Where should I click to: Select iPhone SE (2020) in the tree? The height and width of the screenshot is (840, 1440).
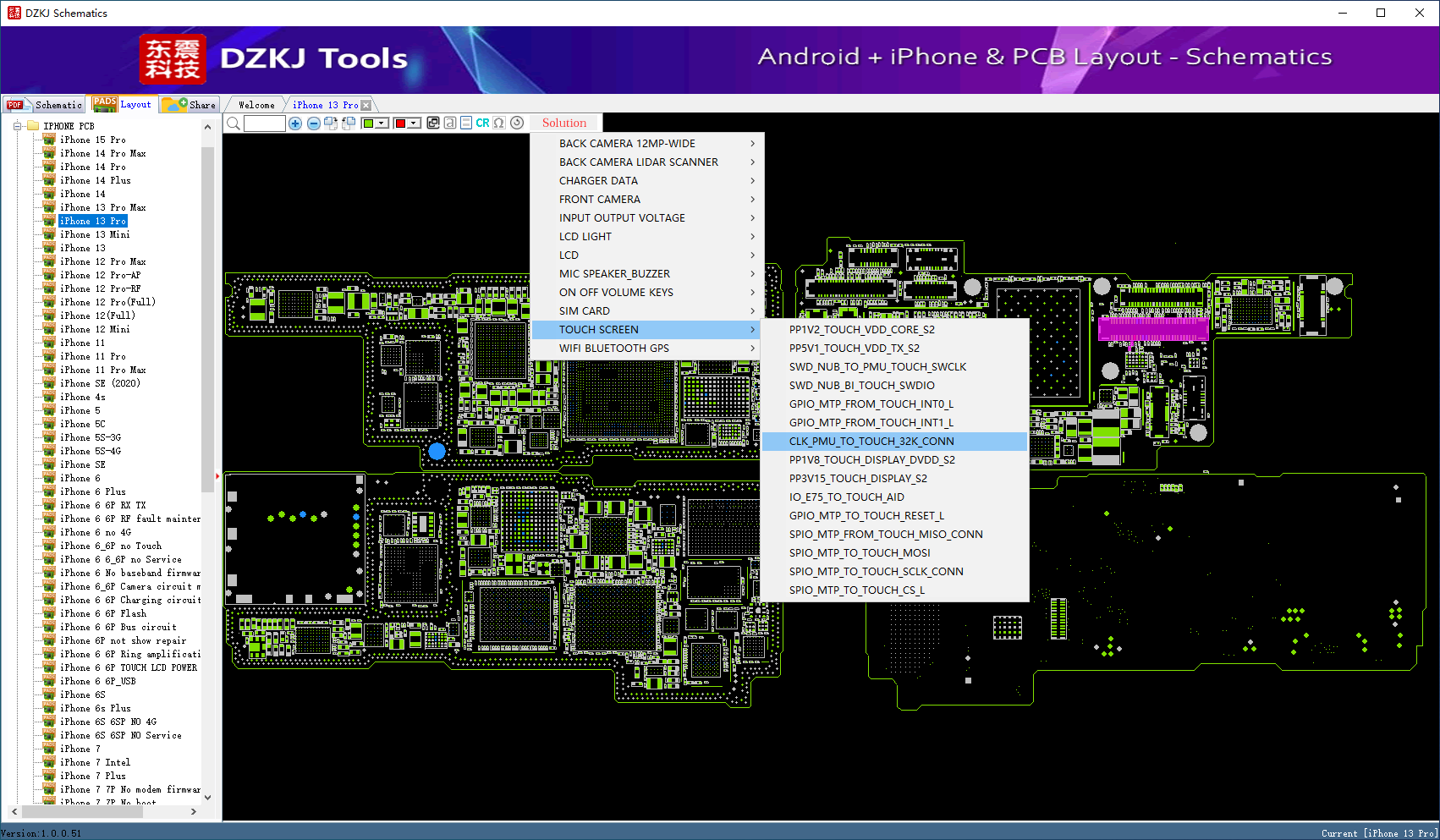[x=100, y=384]
